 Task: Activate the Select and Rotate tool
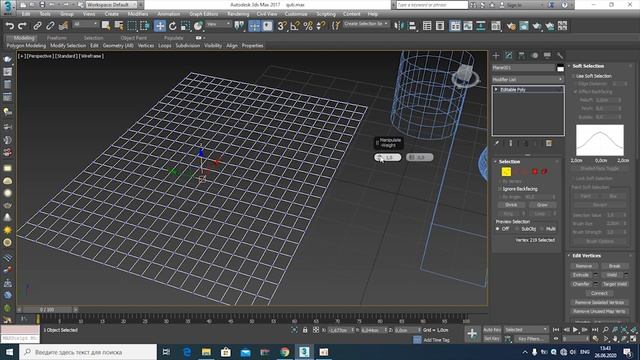pyautogui.click(x=173, y=26)
